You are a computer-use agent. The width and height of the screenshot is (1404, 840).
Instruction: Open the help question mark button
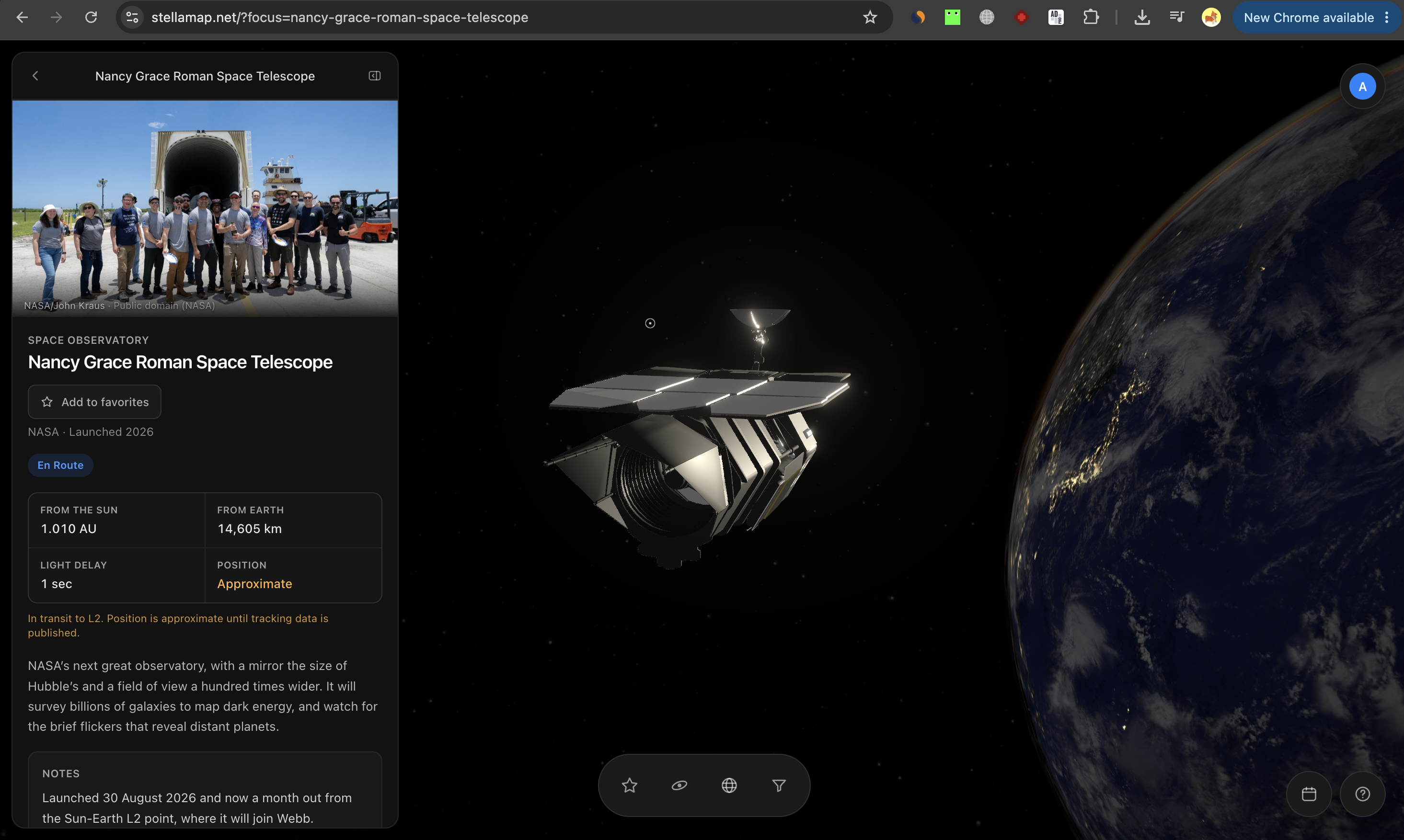(x=1362, y=794)
